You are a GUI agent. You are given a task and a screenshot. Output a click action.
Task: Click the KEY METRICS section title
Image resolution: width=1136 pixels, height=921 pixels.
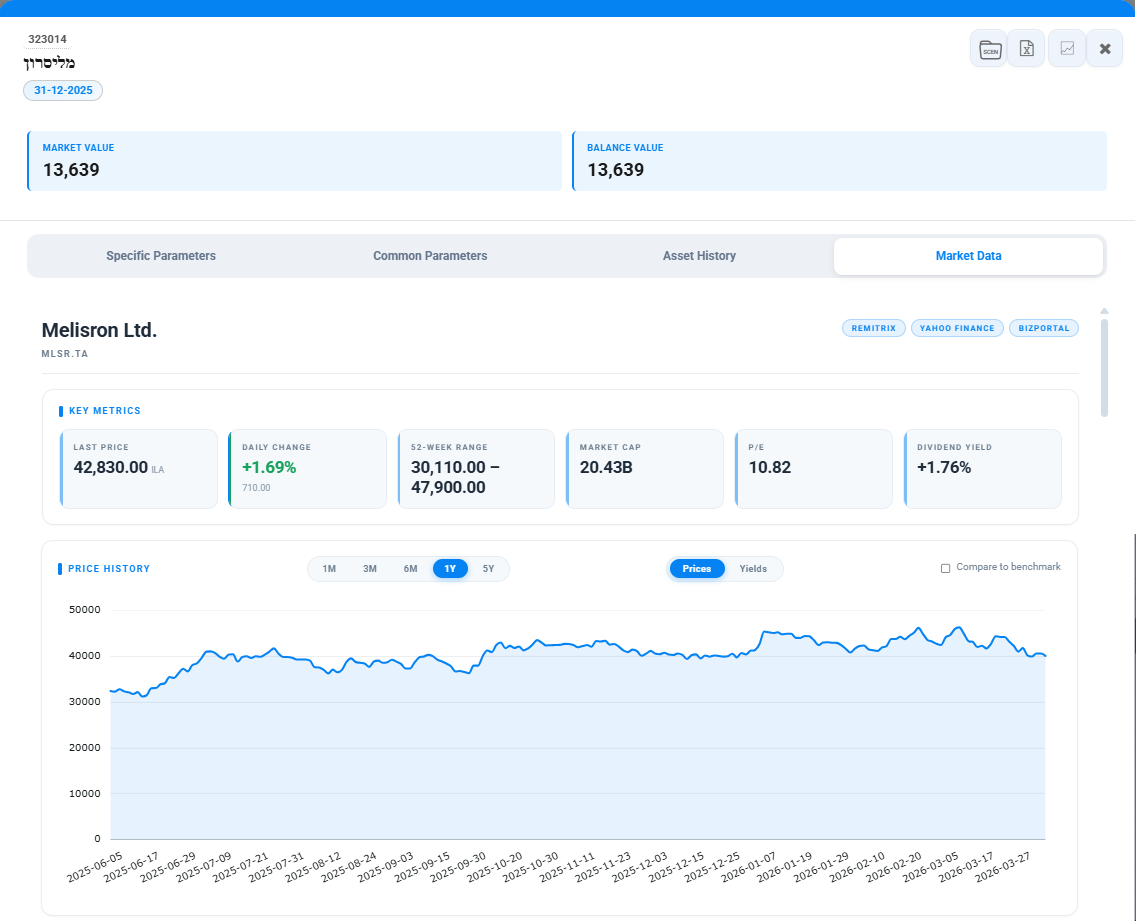pos(105,411)
